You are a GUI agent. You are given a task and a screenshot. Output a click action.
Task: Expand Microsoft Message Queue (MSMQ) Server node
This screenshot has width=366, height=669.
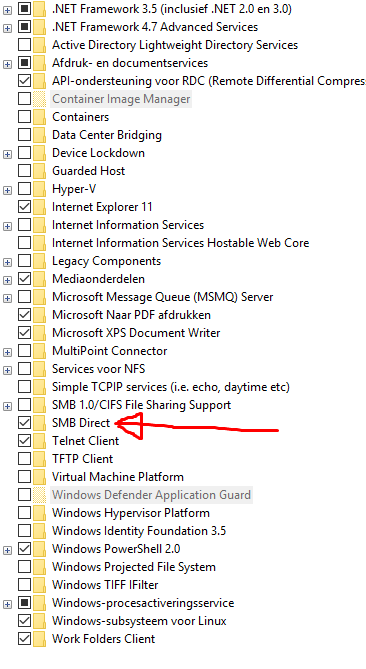click(x=7, y=298)
